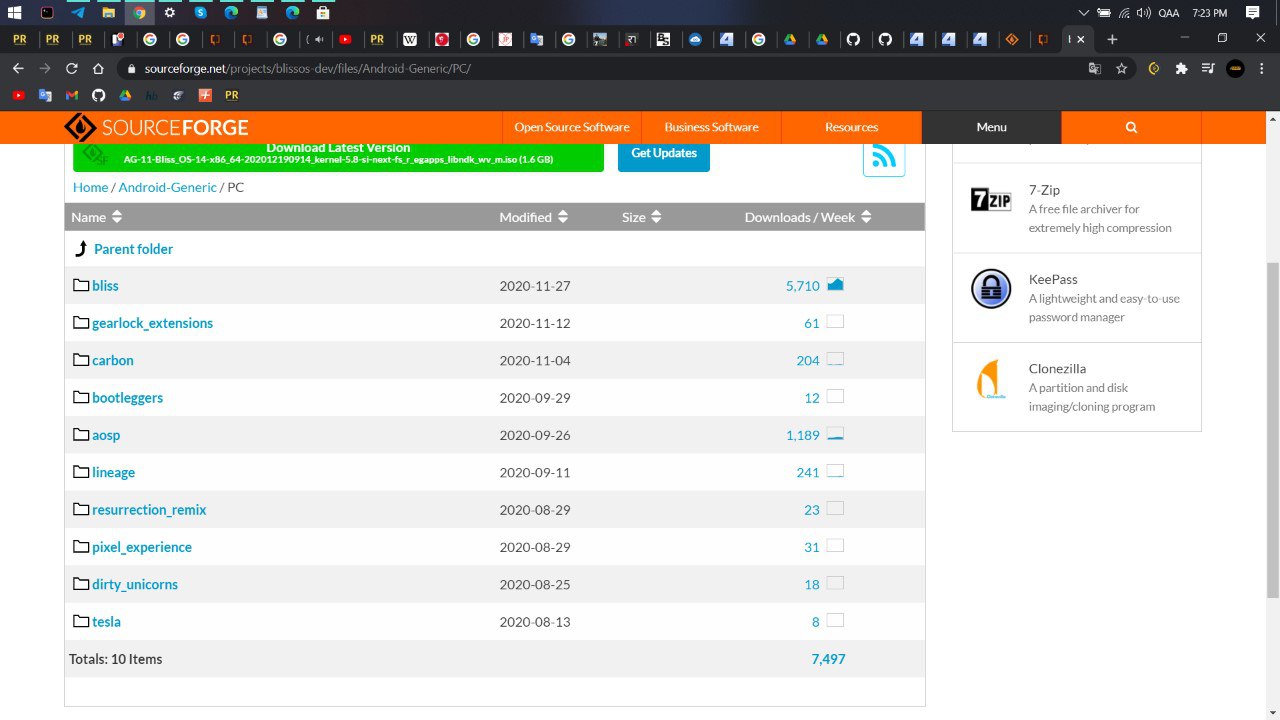Click the 7-Zip title link
Screen dimensions: 1280x720
(1044, 190)
